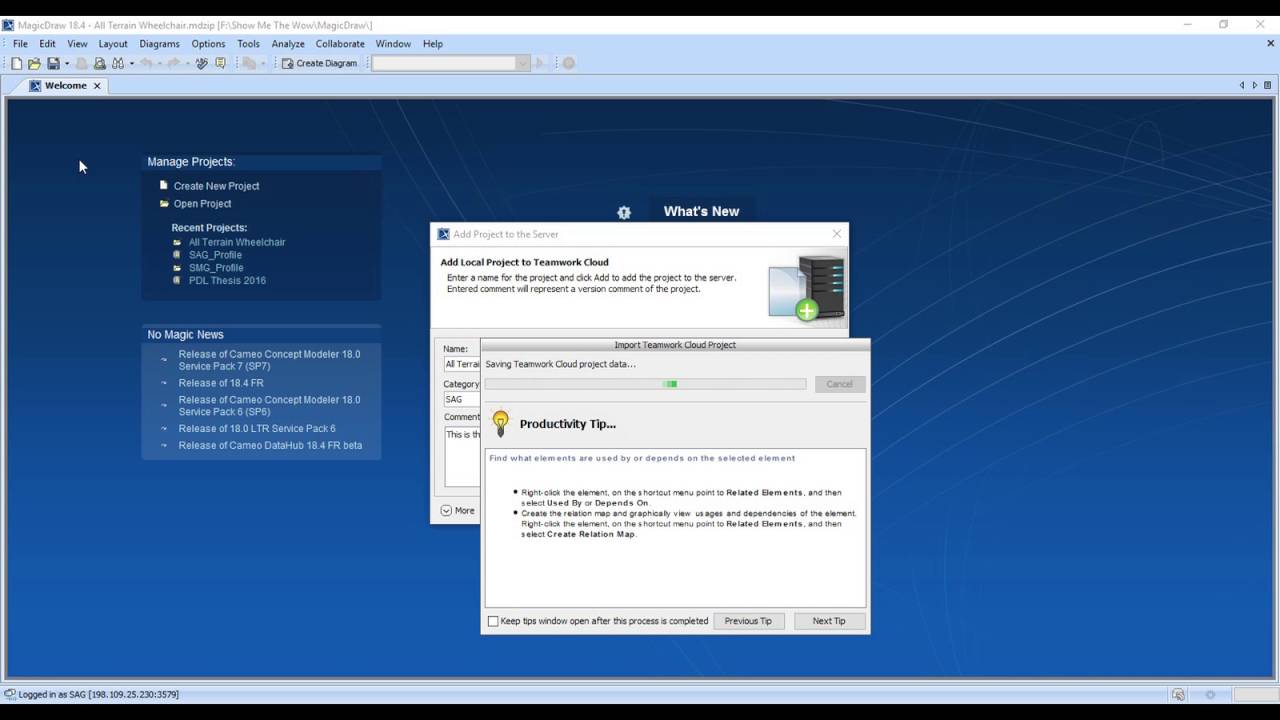Click the Create Diagram toolbar button
1280x720 pixels.
[x=320, y=63]
